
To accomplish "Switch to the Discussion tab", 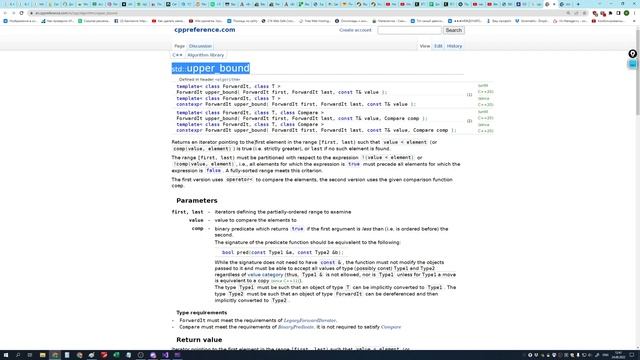I will [x=200, y=46].
